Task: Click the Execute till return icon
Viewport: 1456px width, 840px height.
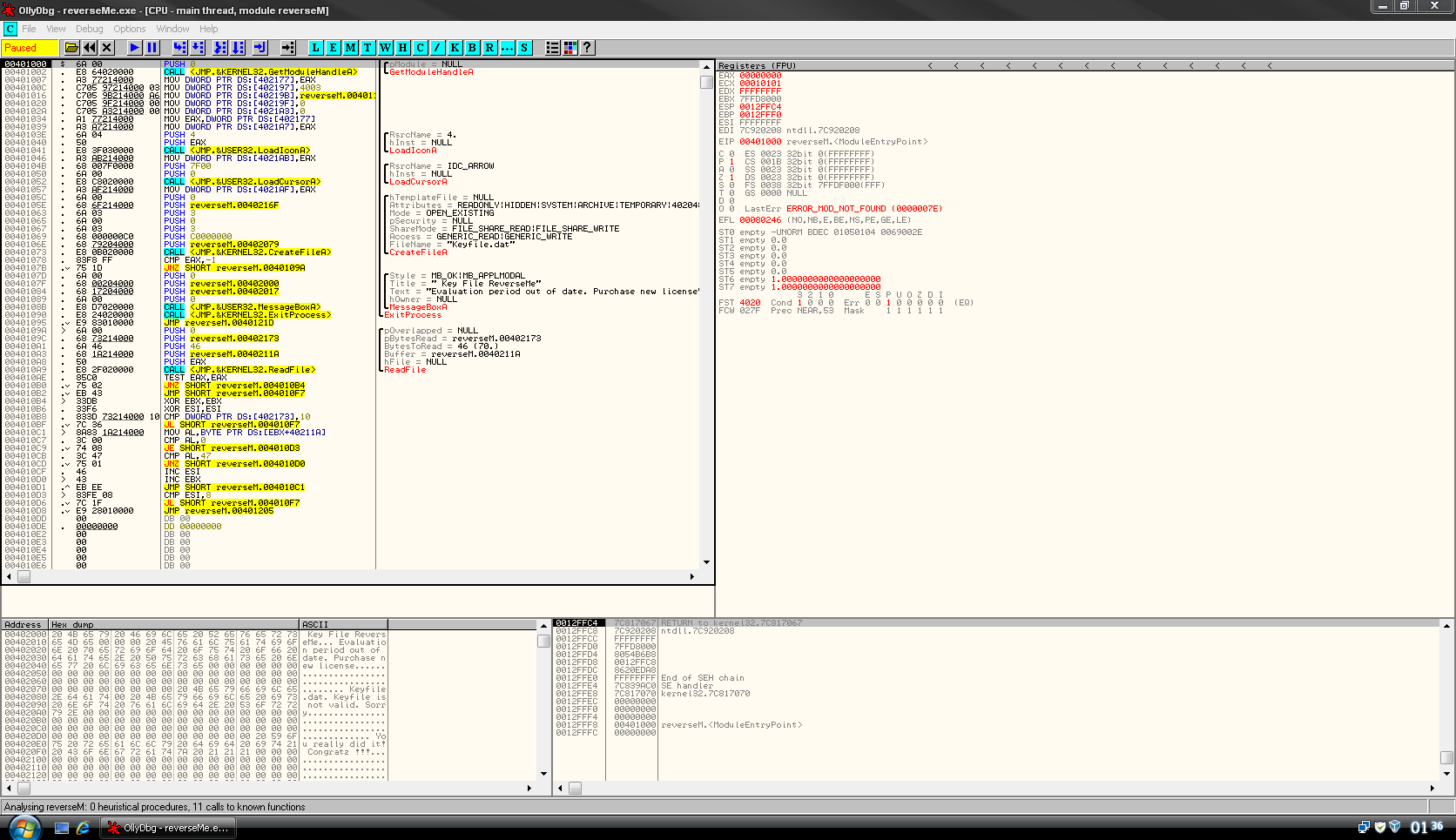Action: [259, 48]
